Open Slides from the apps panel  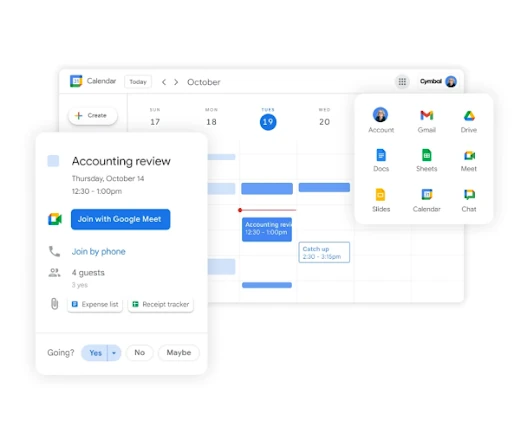pyautogui.click(x=381, y=200)
